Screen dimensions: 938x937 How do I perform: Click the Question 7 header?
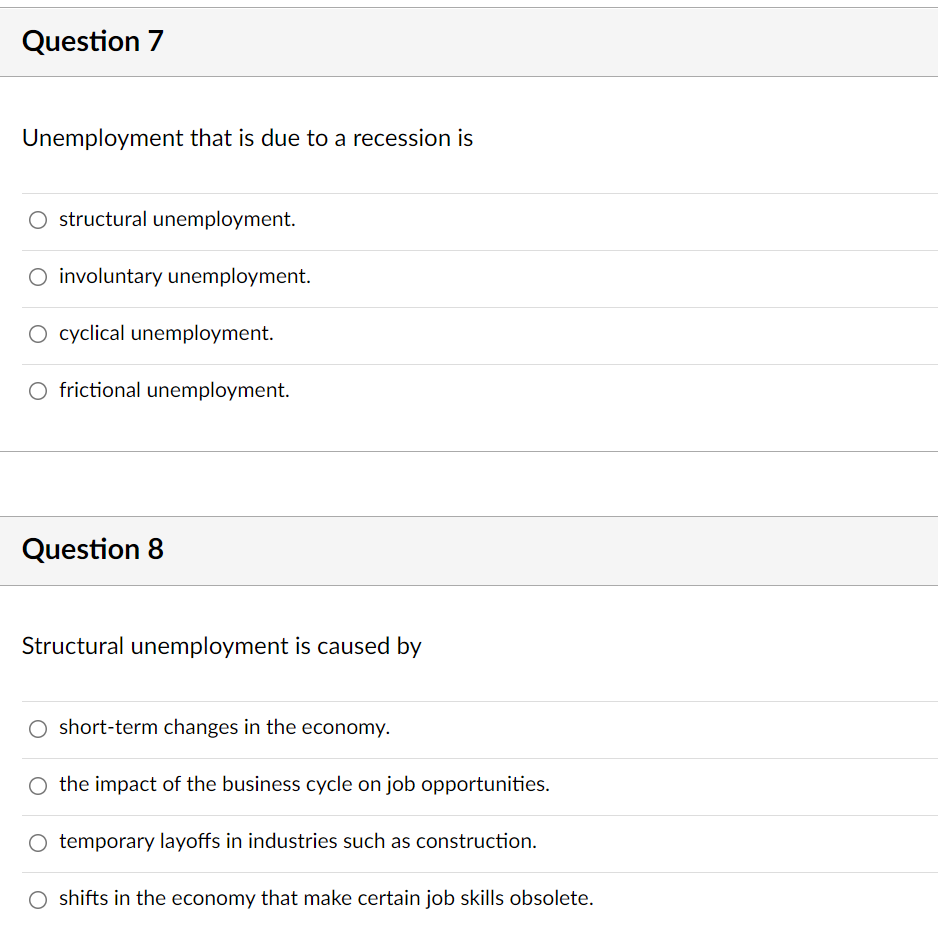point(92,41)
